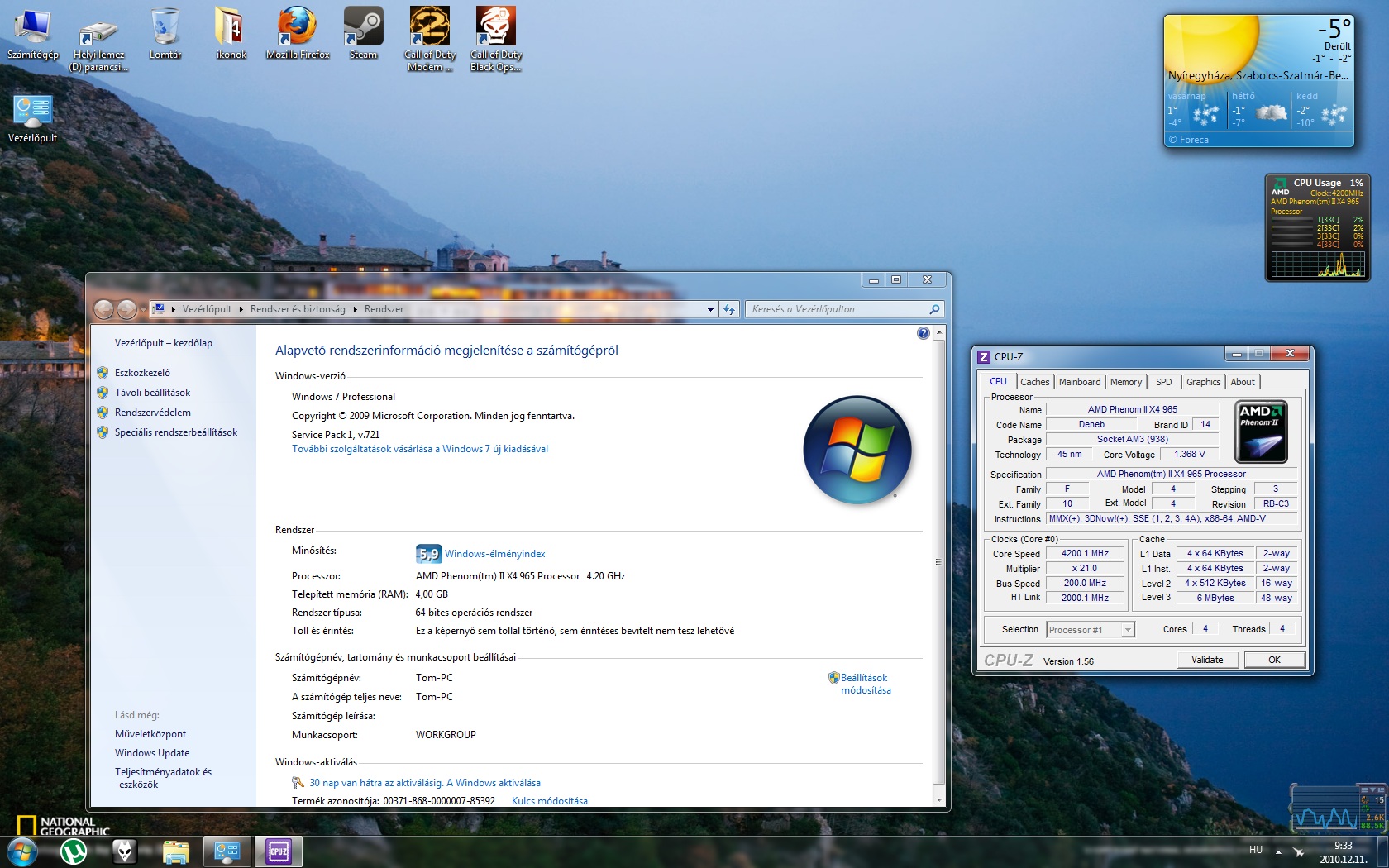The height and width of the screenshot is (868, 1389).
Task: Open Teljesítményadatok és -eszközök link
Action: (x=163, y=778)
